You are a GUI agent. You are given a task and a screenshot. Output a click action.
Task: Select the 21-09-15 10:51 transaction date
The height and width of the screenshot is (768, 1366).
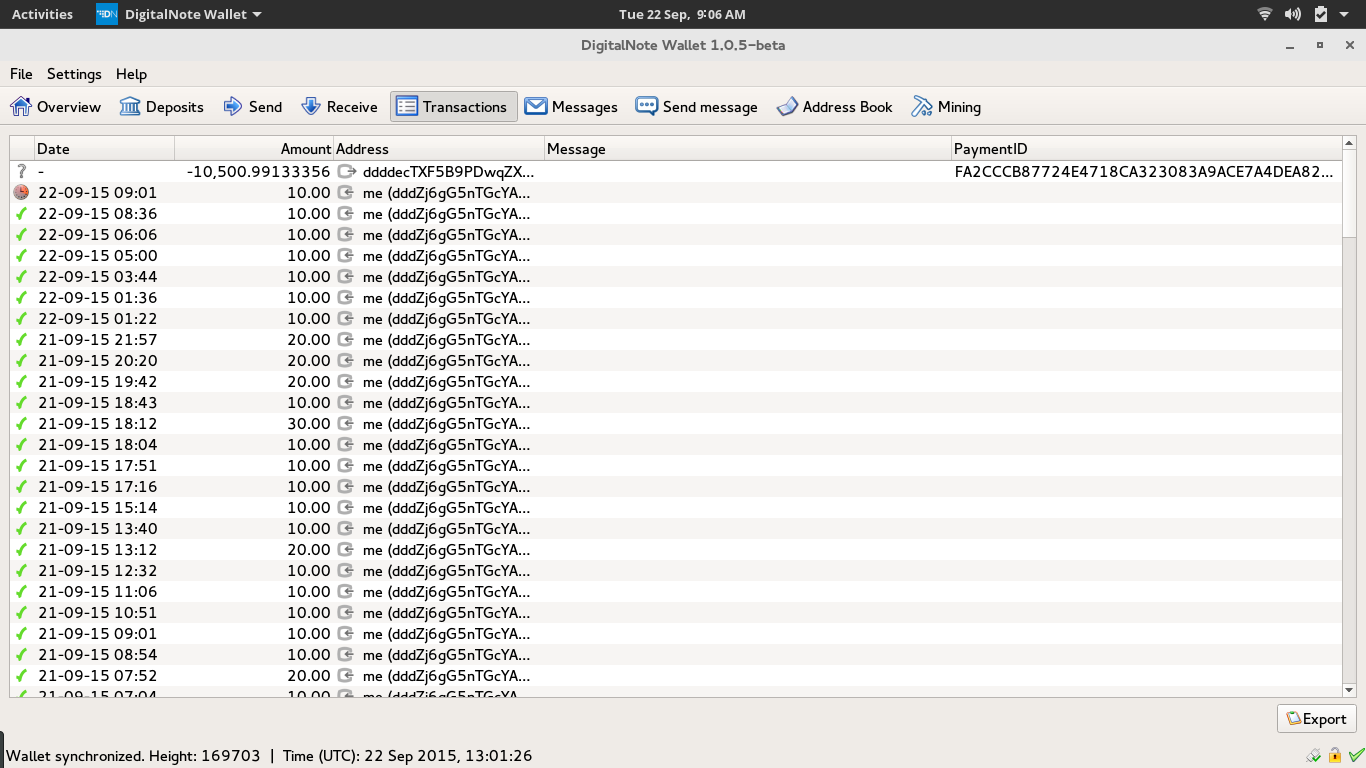pos(97,613)
